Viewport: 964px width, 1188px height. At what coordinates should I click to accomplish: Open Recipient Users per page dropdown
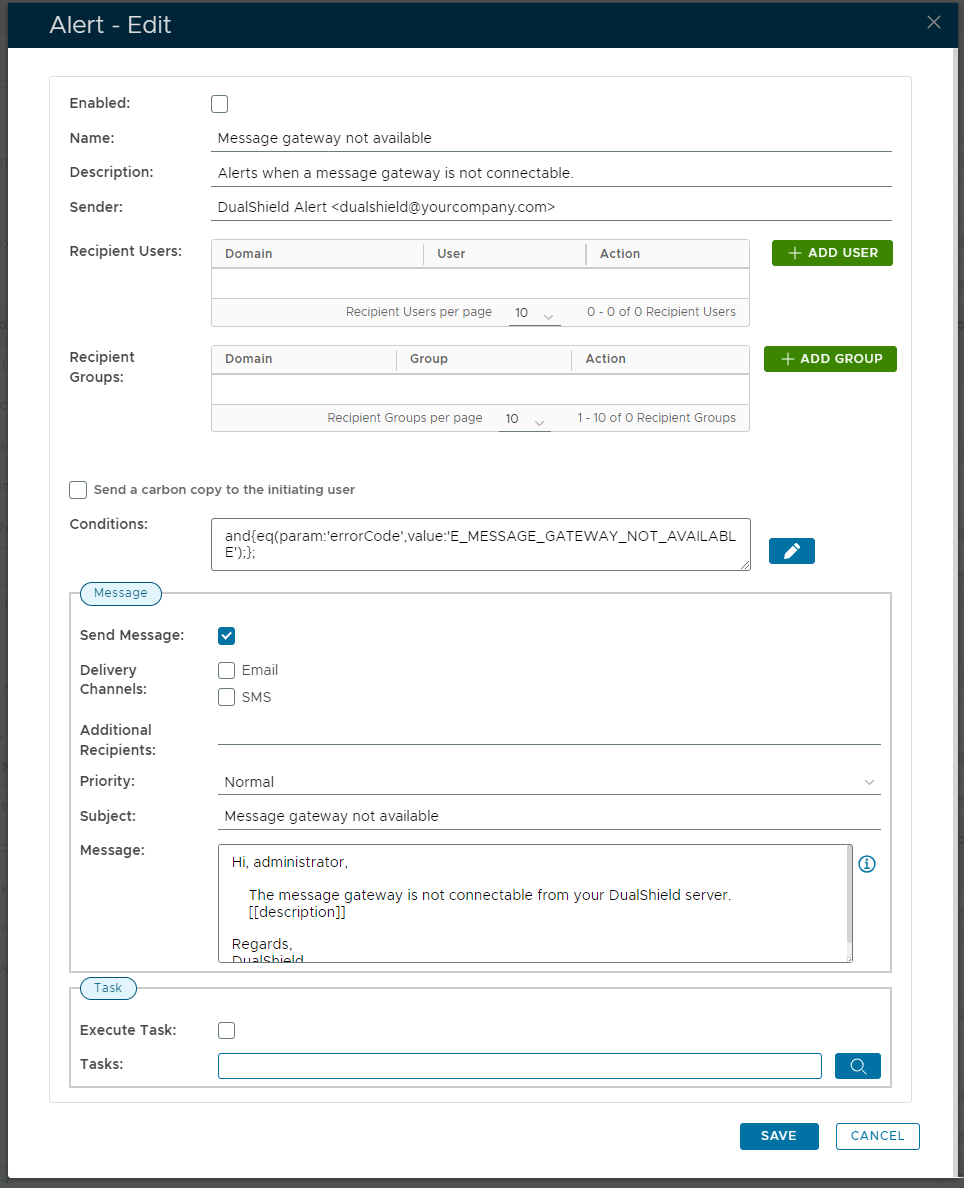(x=534, y=314)
